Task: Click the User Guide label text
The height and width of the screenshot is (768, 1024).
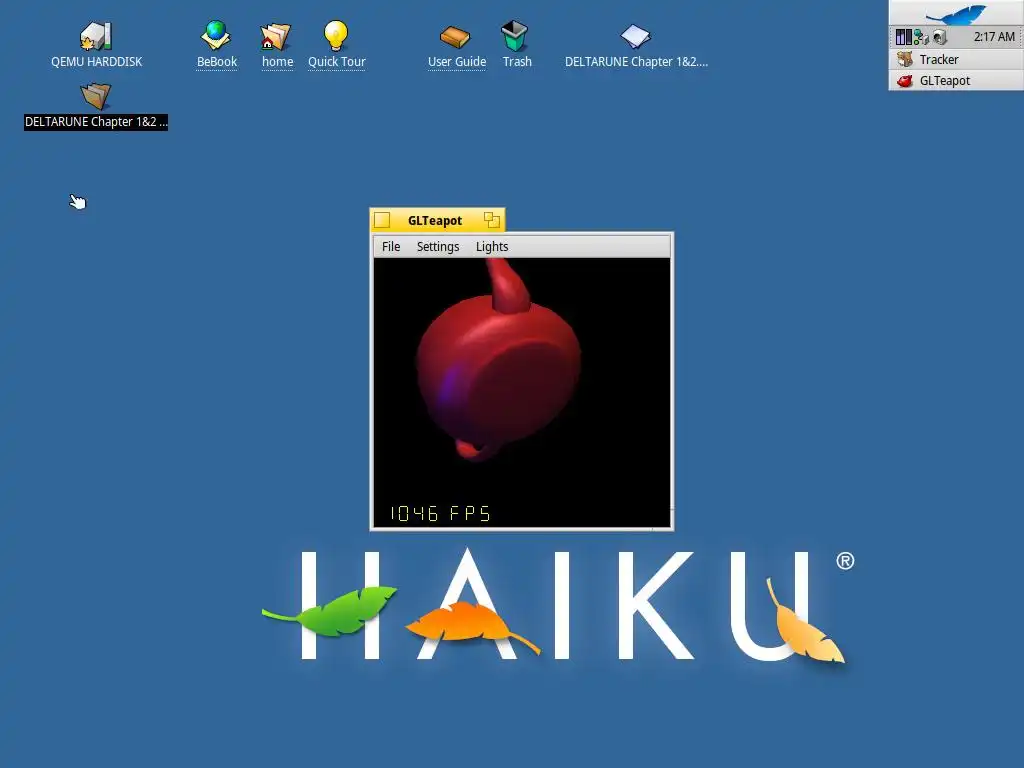Action: [x=456, y=61]
